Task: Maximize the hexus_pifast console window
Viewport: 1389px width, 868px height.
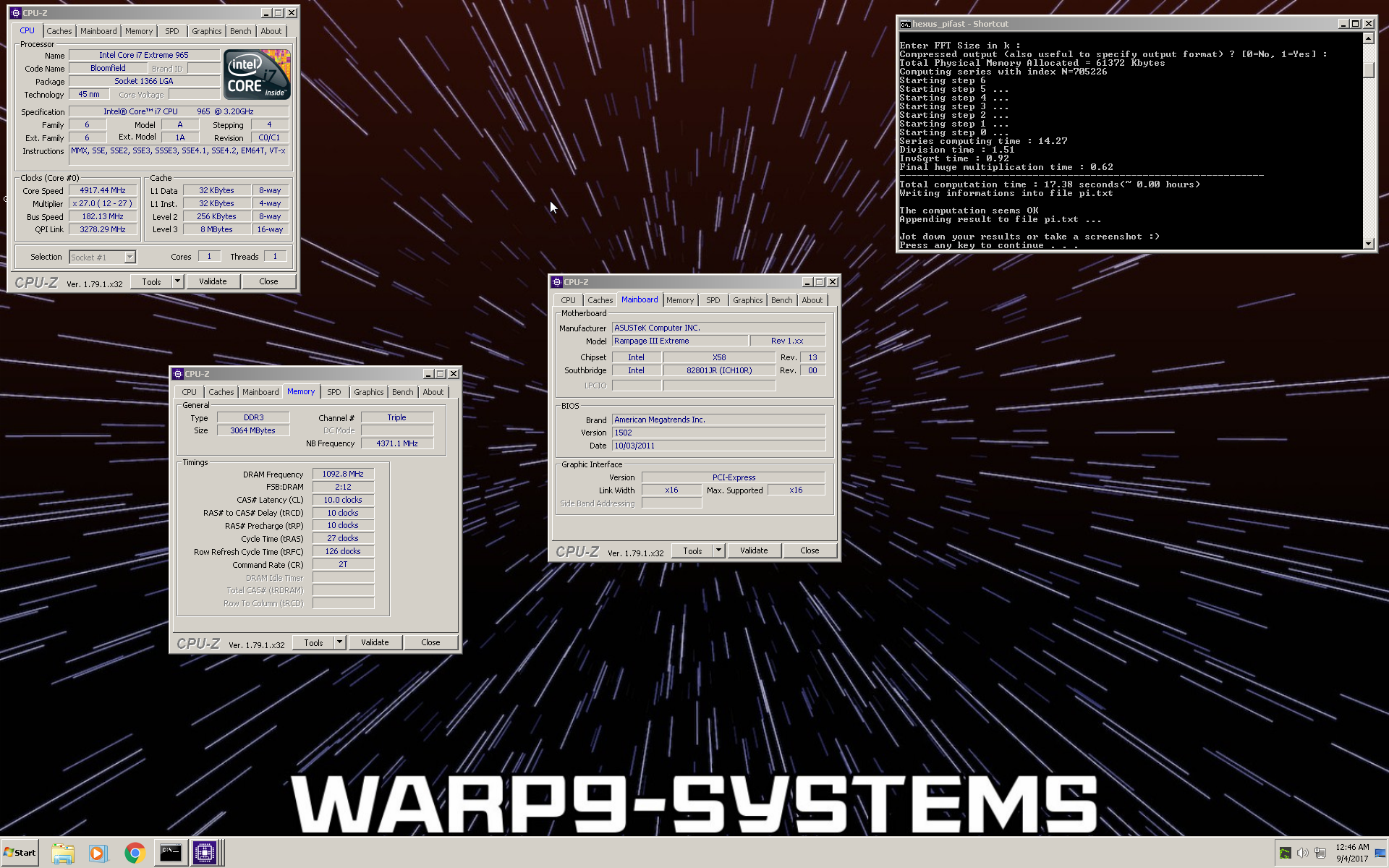Action: point(1356,24)
